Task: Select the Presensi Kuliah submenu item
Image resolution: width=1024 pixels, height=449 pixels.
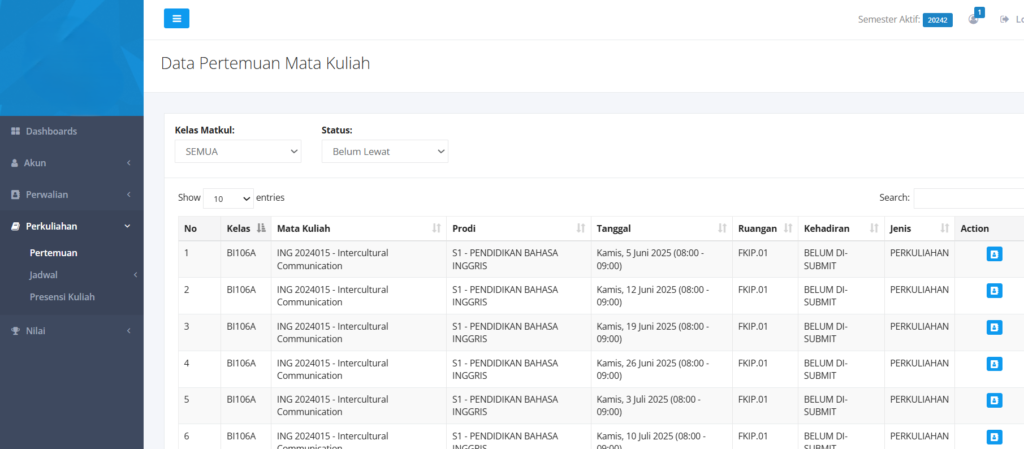Action: tap(62, 297)
